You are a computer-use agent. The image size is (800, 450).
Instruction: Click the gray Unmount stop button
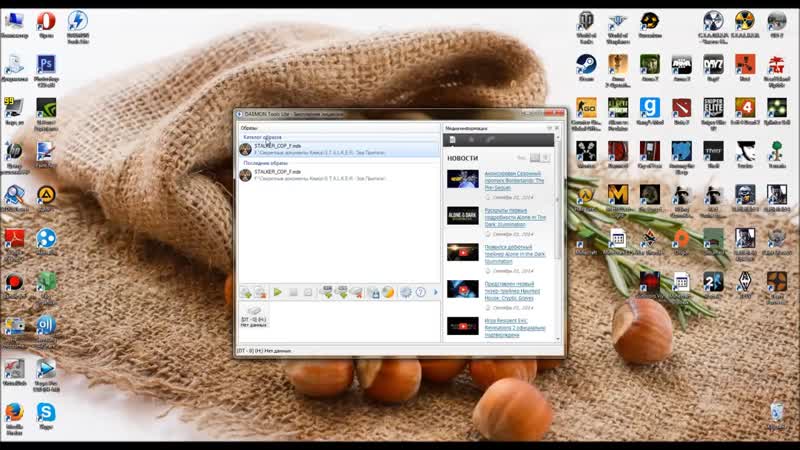tap(293, 292)
